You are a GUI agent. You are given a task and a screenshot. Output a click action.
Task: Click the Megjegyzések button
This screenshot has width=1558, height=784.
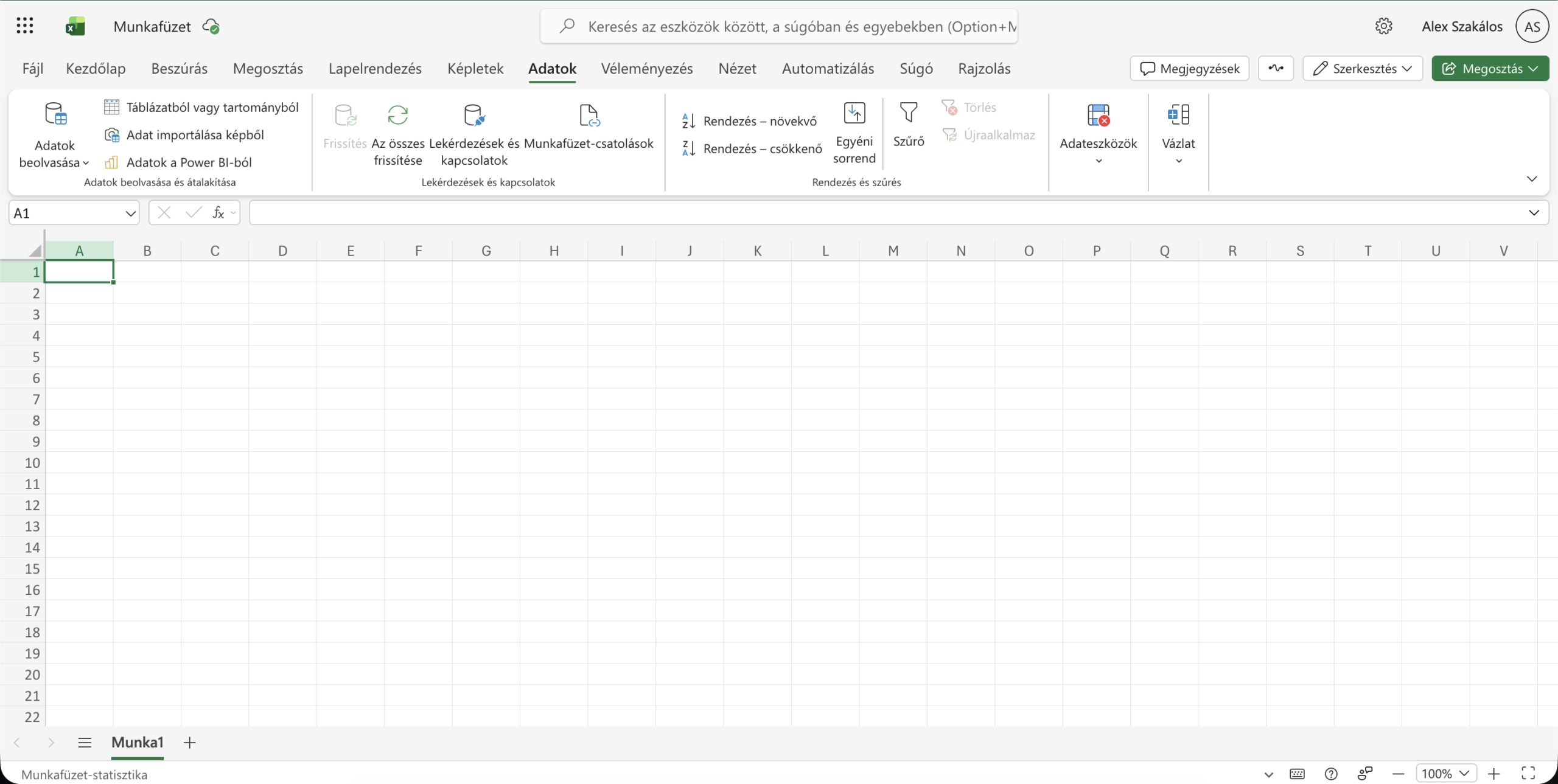pyautogui.click(x=1189, y=69)
